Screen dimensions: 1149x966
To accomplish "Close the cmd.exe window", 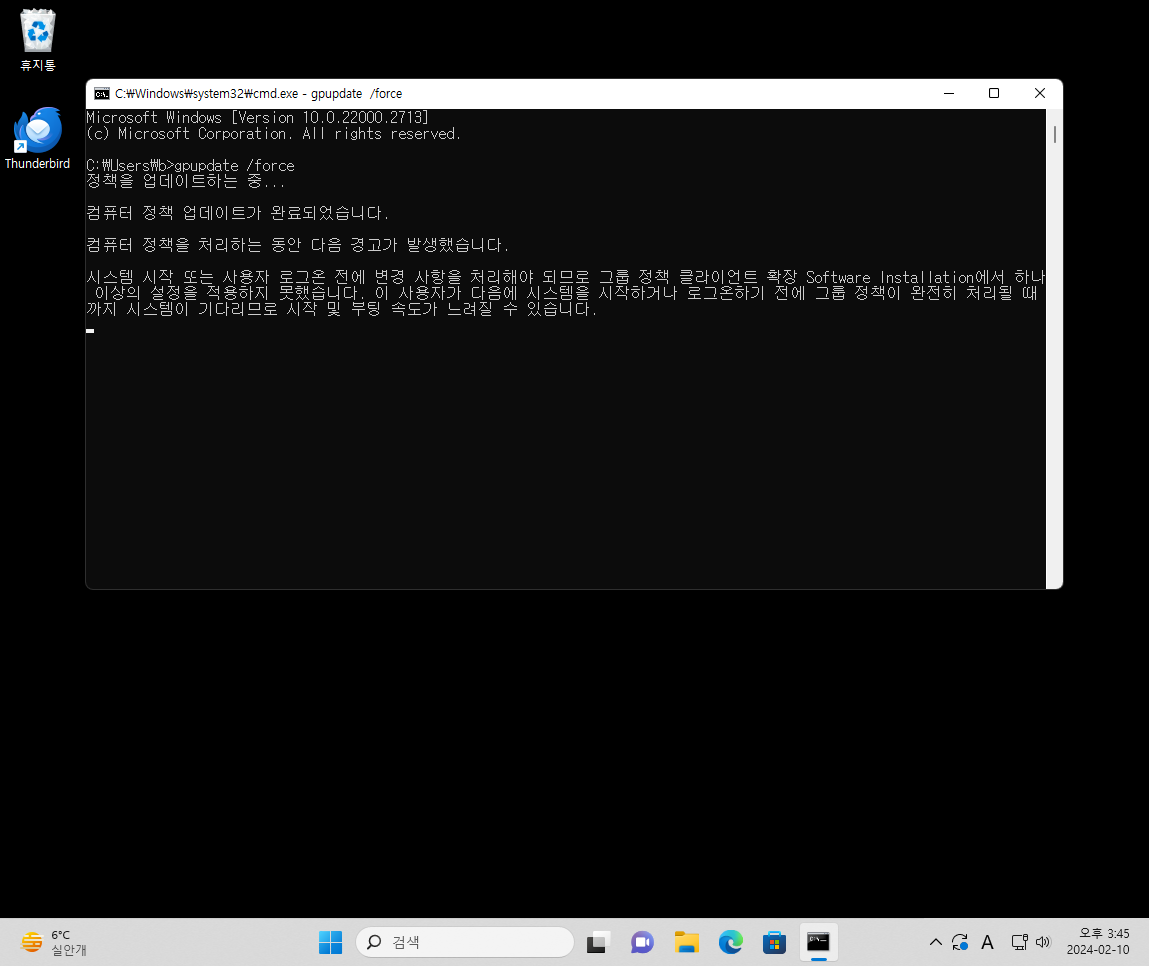I will 1040,94.
